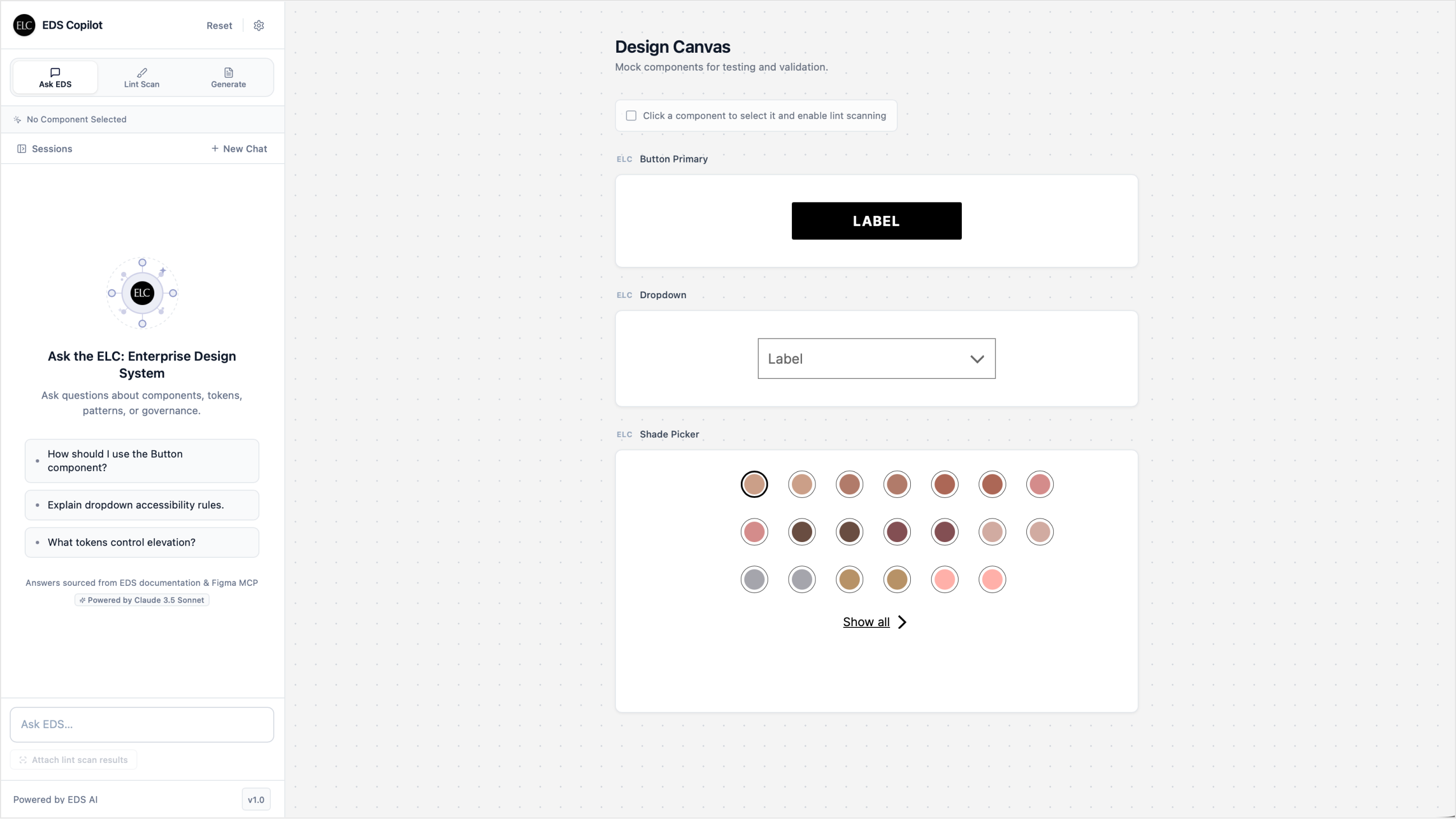Click the central ELC orbit illustration
The image size is (1456, 819).
(x=142, y=293)
